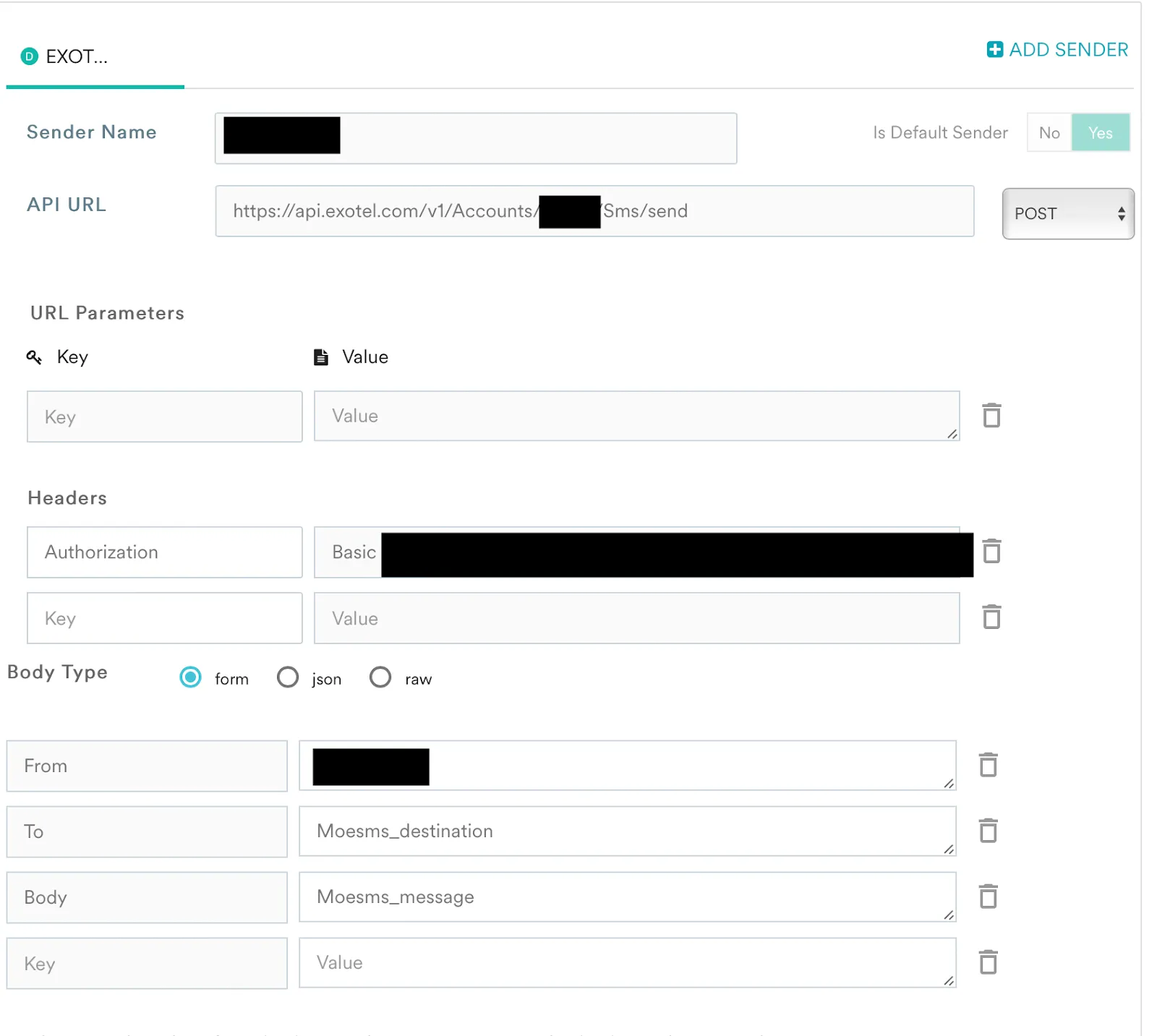This screenshot has height=1036, width=1157.
Task: Focus the Sender Name input field
Action: 476,138
